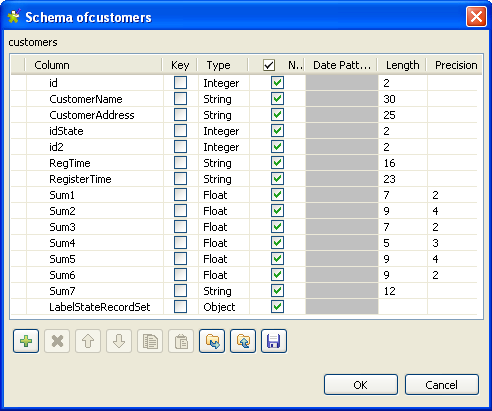The width and height of the screenshot is (492, 411).
Task: Uncheck nullable box for CustomerName
Action: 277,99
